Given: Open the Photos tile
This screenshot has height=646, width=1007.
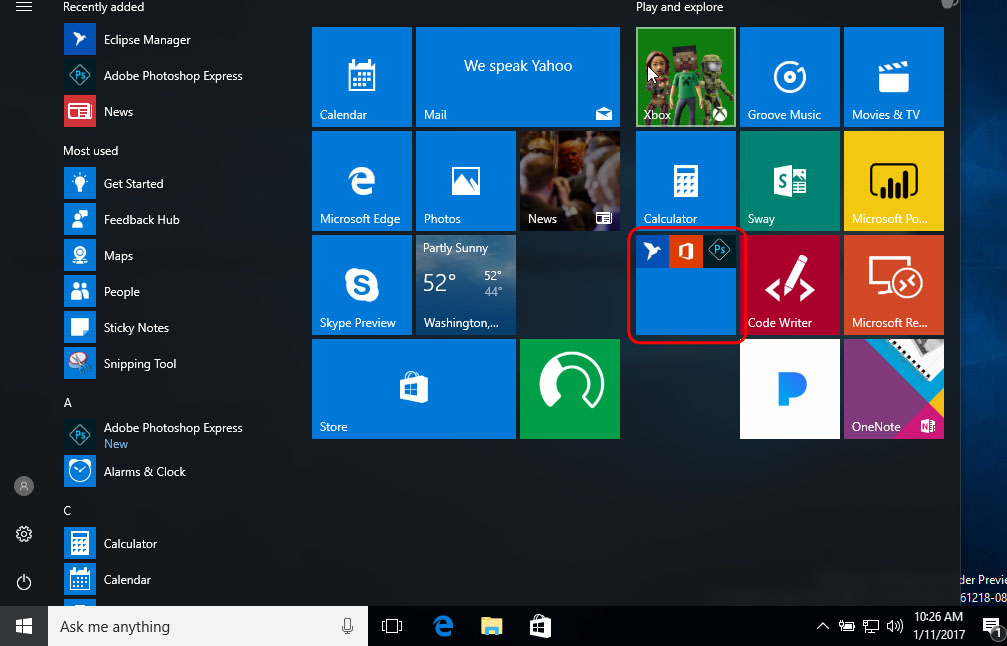Looking at the screenshot, I should coord(466,181).
